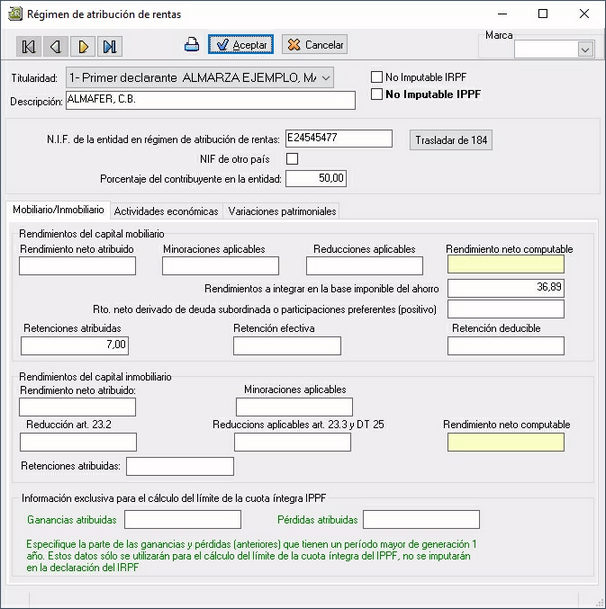Click inmobiliario Rendimiento neto computable yellow field
Image resolution: width=606 pixels, height=609 pixels.
506,442
